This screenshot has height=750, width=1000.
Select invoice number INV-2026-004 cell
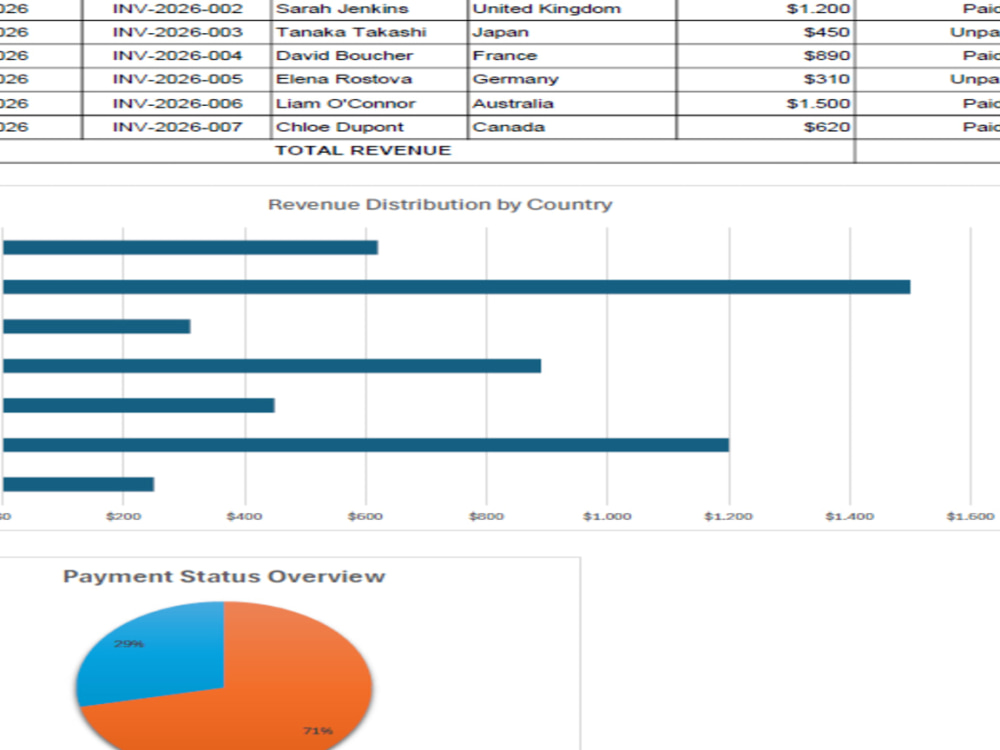(x=177, y=55)
